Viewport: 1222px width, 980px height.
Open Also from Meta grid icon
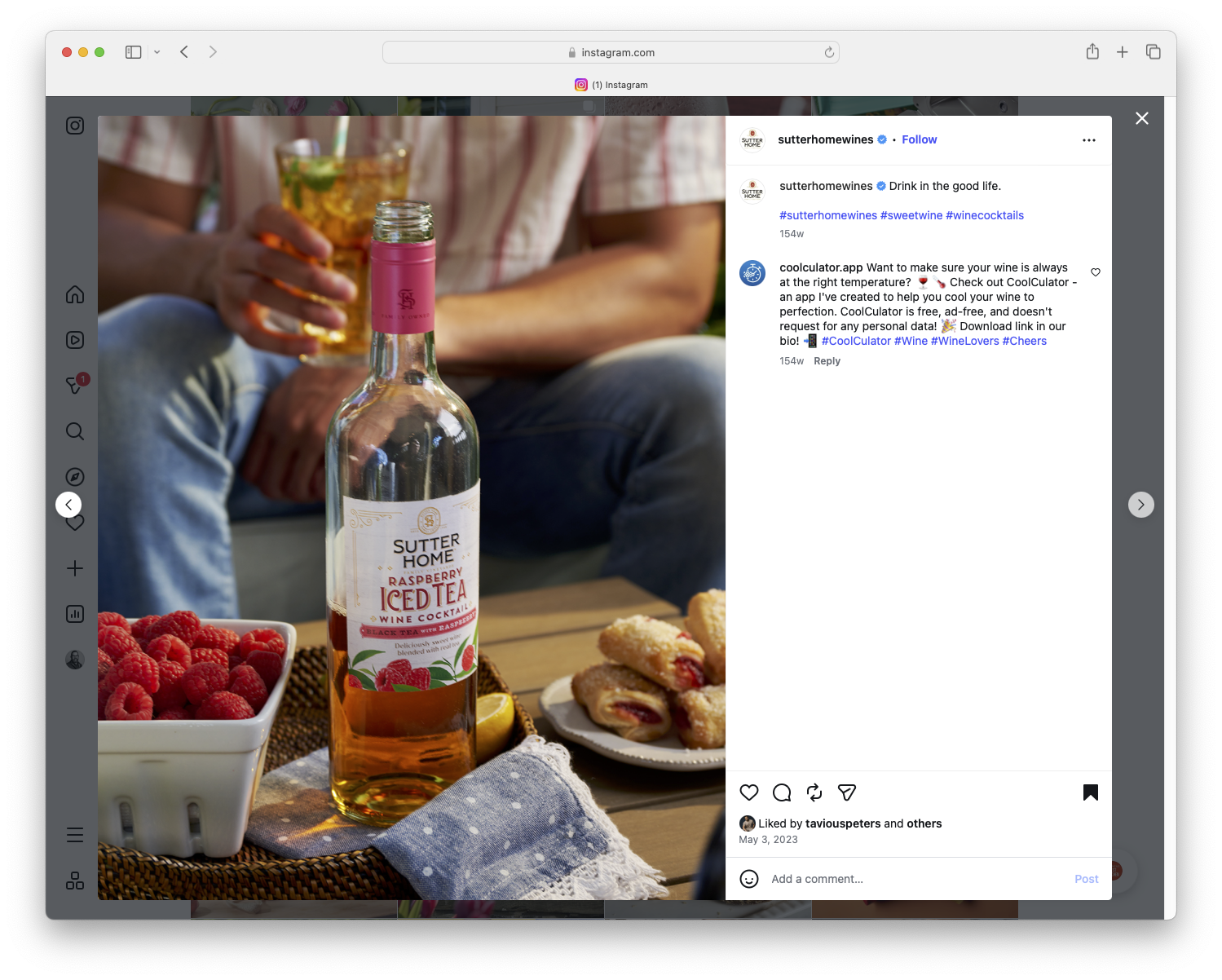pyautogui.click(x=75, y=881)
